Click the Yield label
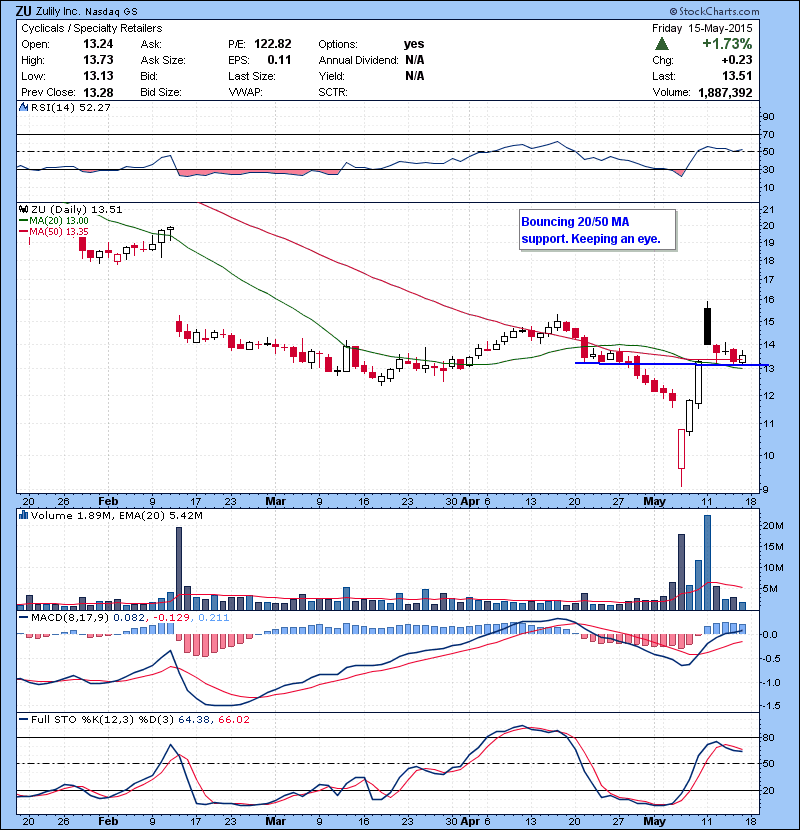This screenshot has width=800, height=830. [331, 76]
